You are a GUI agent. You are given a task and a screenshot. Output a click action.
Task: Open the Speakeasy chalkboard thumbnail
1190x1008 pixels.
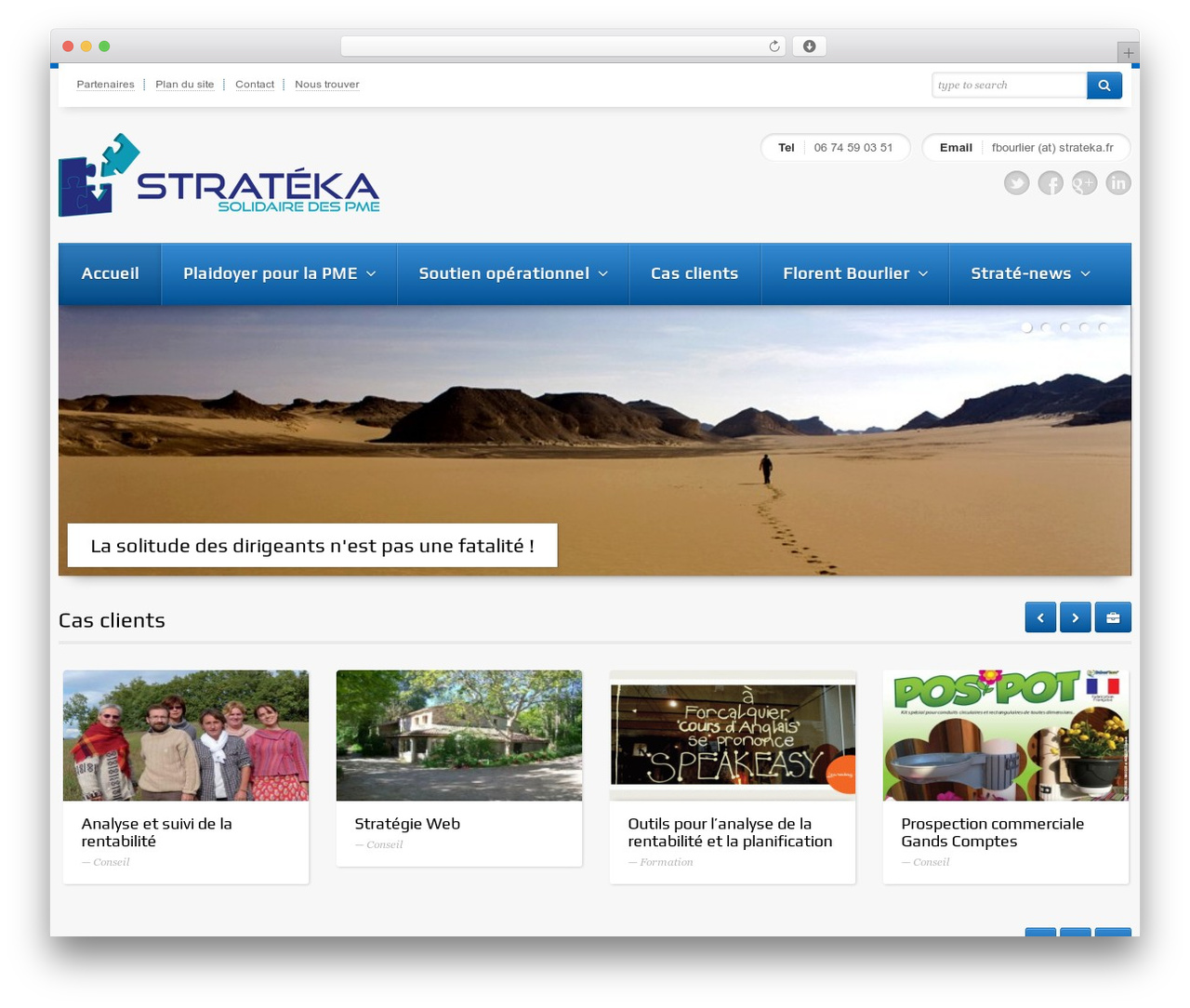point(733,736)
